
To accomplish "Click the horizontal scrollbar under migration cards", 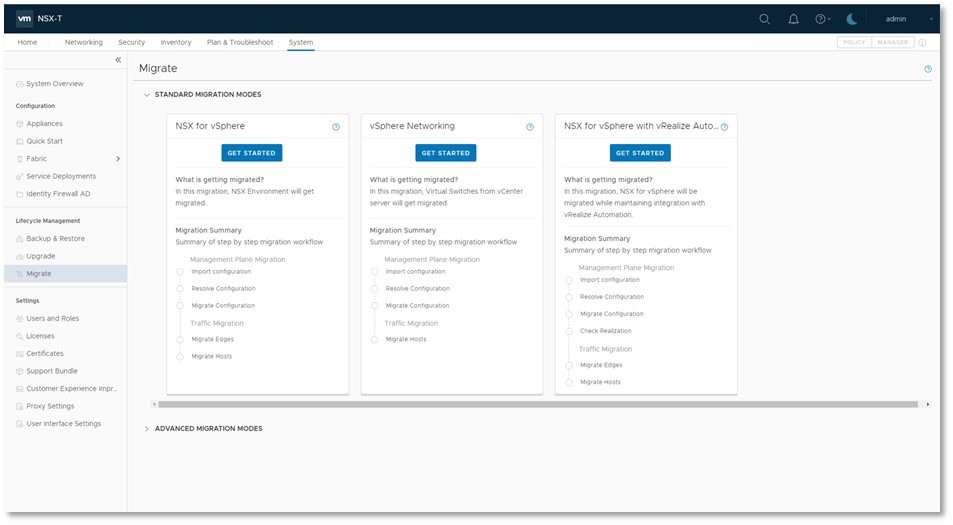I will point(538,404).
